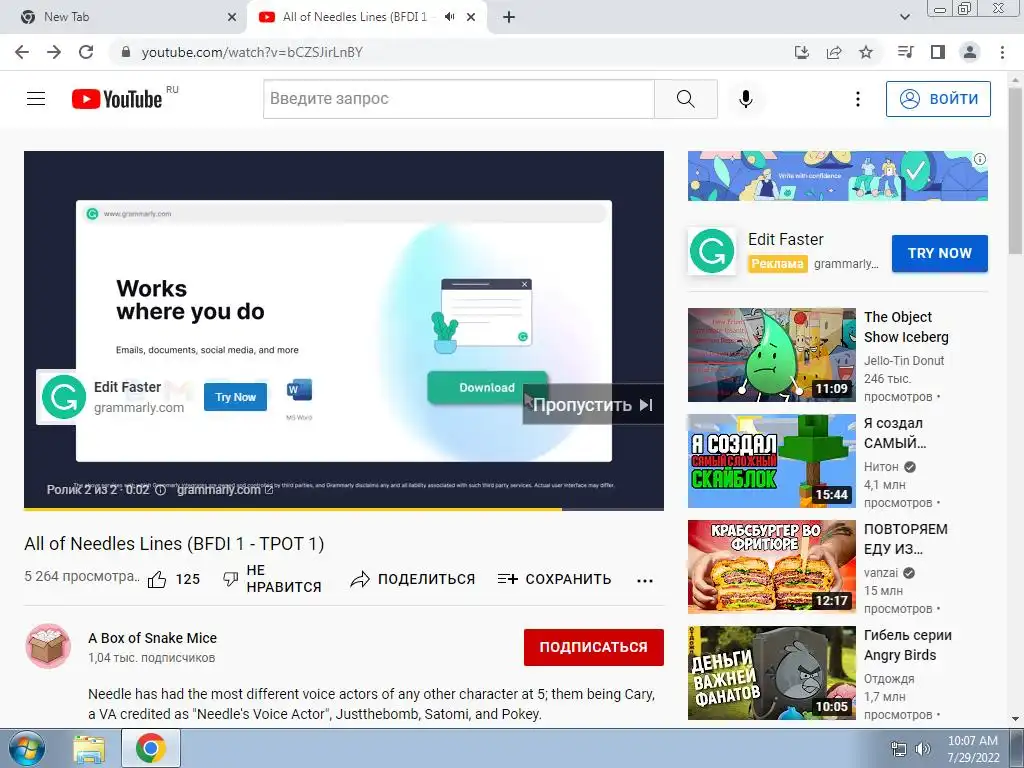Share this page from address bar
This screenshot has width=1024, height=768.
(x=834, y=52)
